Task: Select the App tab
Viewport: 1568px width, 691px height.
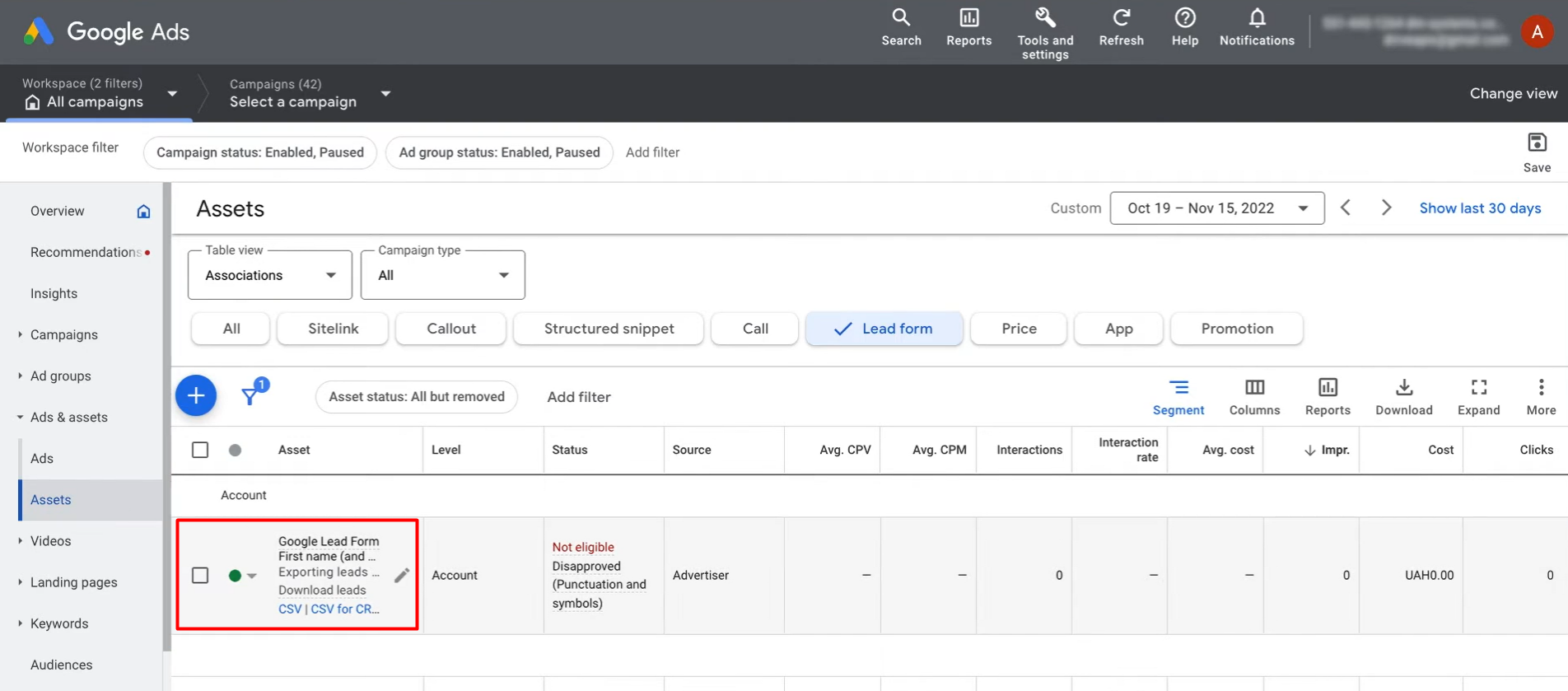Action: pos(1118,329)
